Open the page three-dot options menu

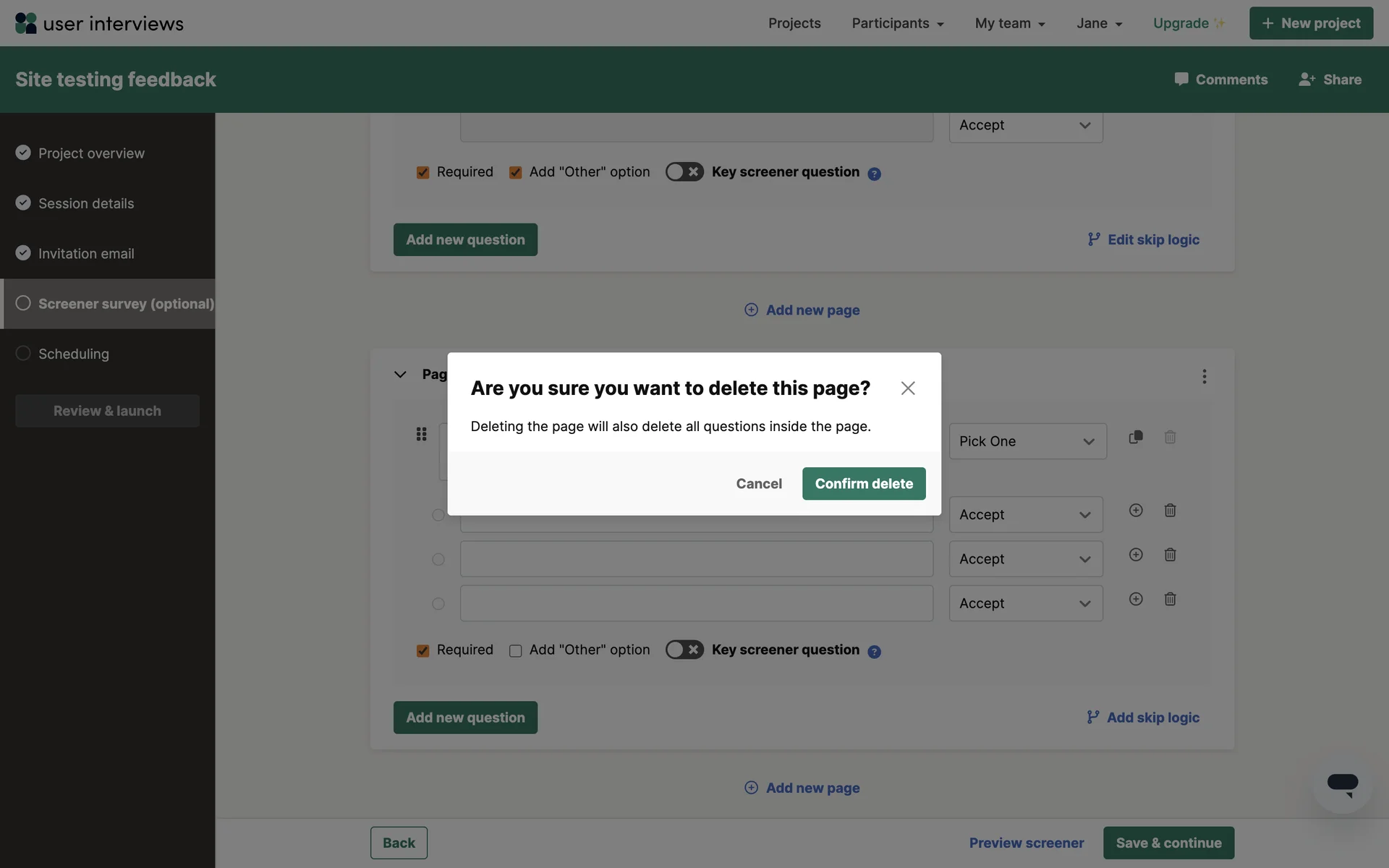point(1204,376)
